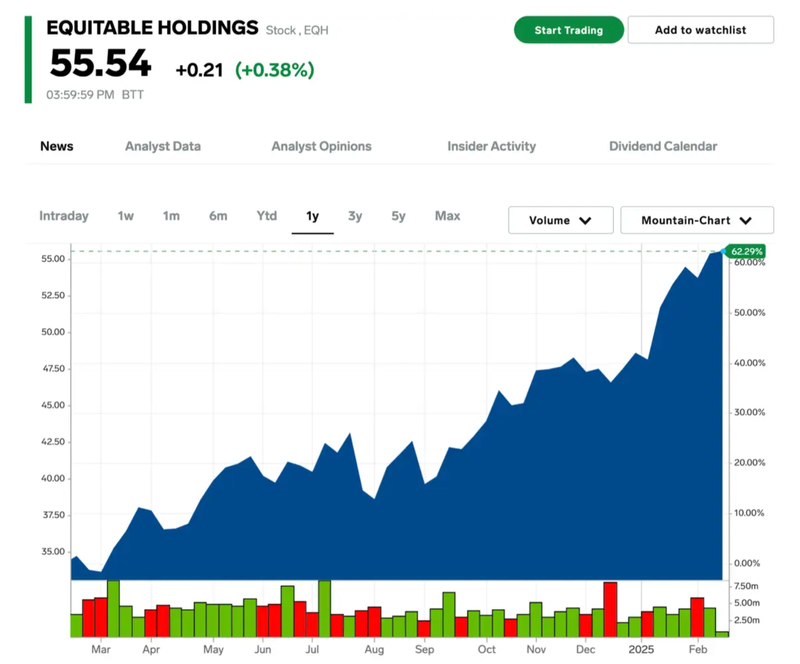800x664 pixels.
Task: Click the green 62.29% chart badge
Action: tap(747, 251)
